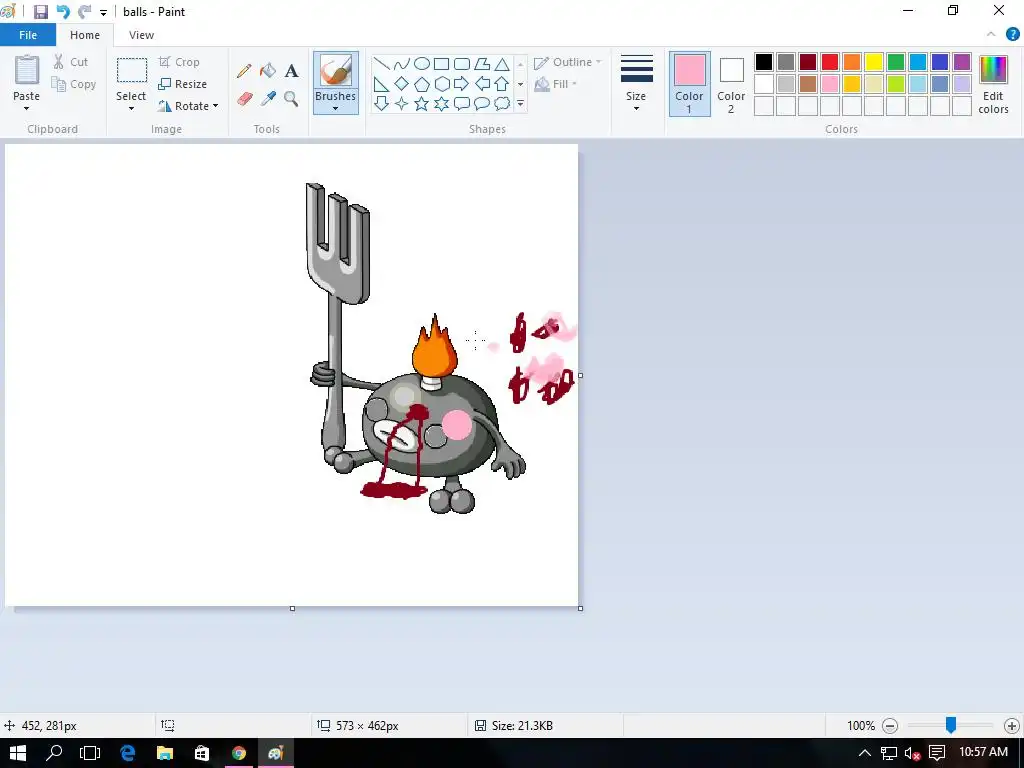The height and width of the screenshot is (768, 1024).
Task: Choose the Right arrow shape
Action: pyautogui.click(x=462, y=84)
